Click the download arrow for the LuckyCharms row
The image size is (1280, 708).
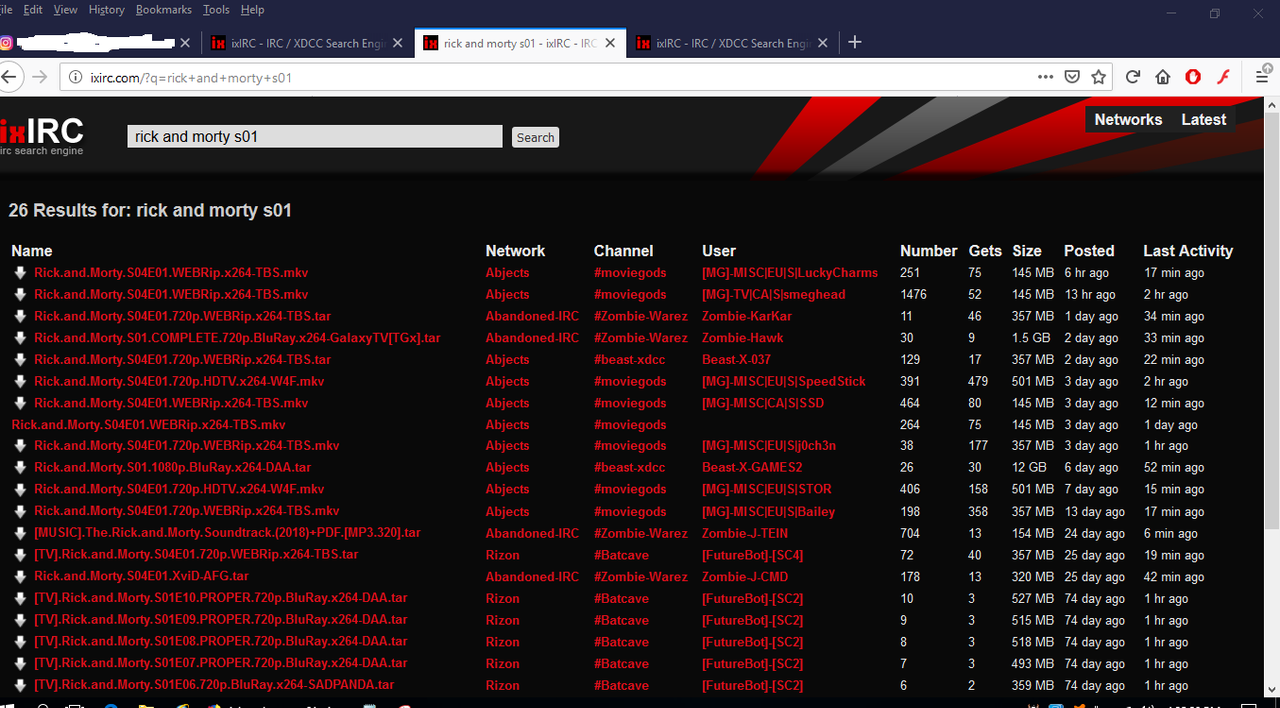[x=20, y=273]
